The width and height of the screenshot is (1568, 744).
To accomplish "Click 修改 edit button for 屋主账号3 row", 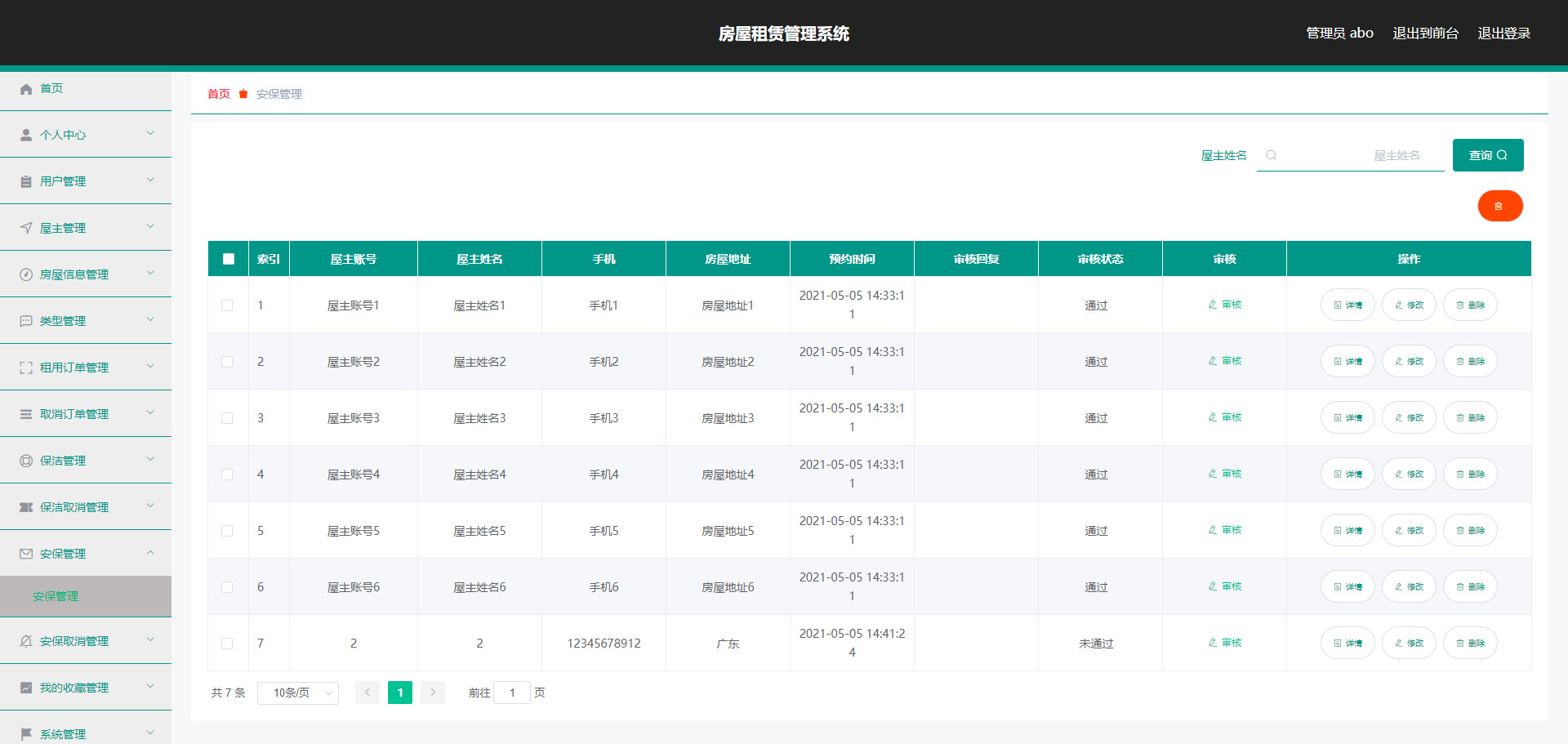I will [1409, 417].
